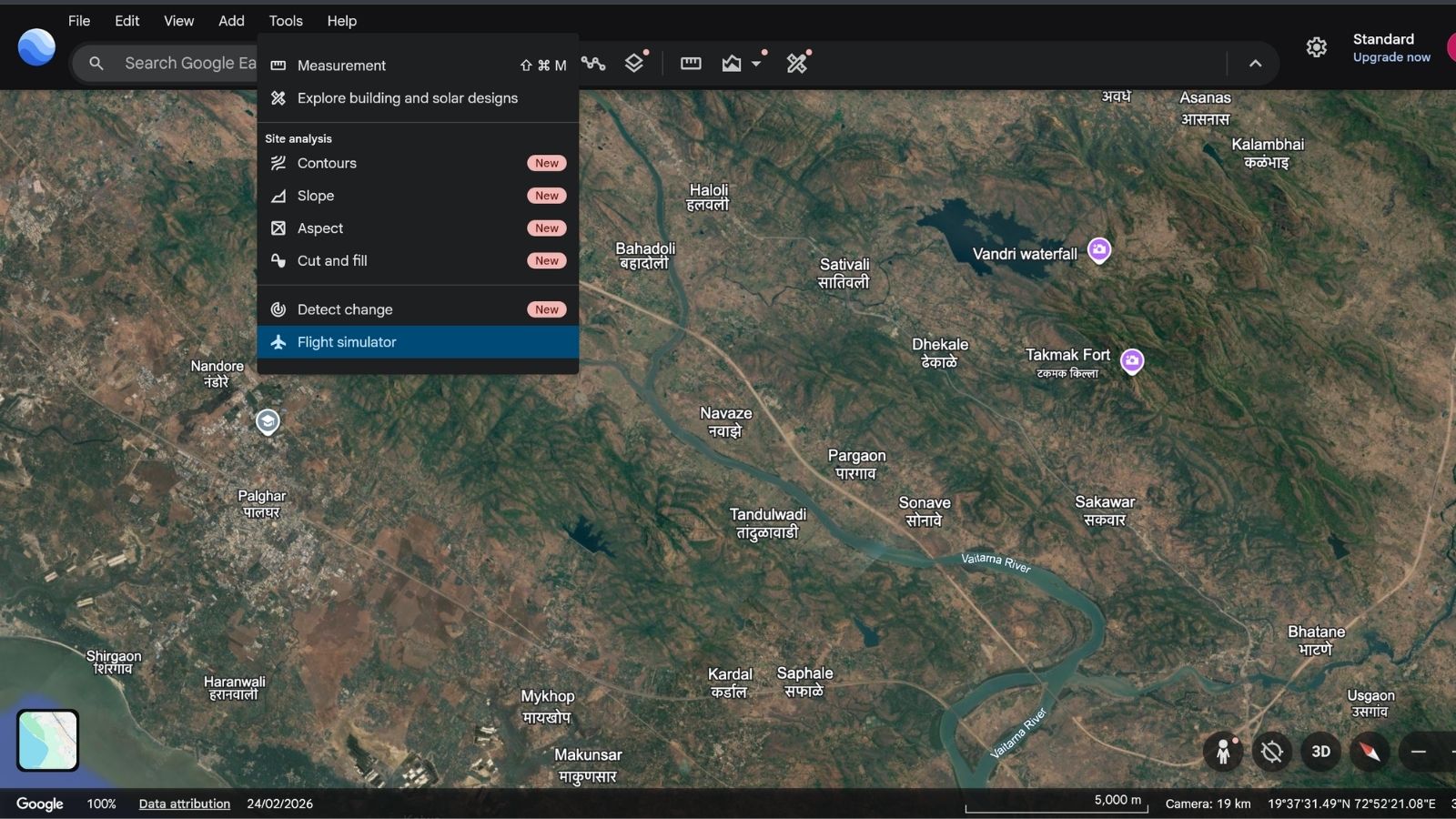Click the Slope icon in the menu
Viewport: 1456px width, 819px height.
coord(278,196)
